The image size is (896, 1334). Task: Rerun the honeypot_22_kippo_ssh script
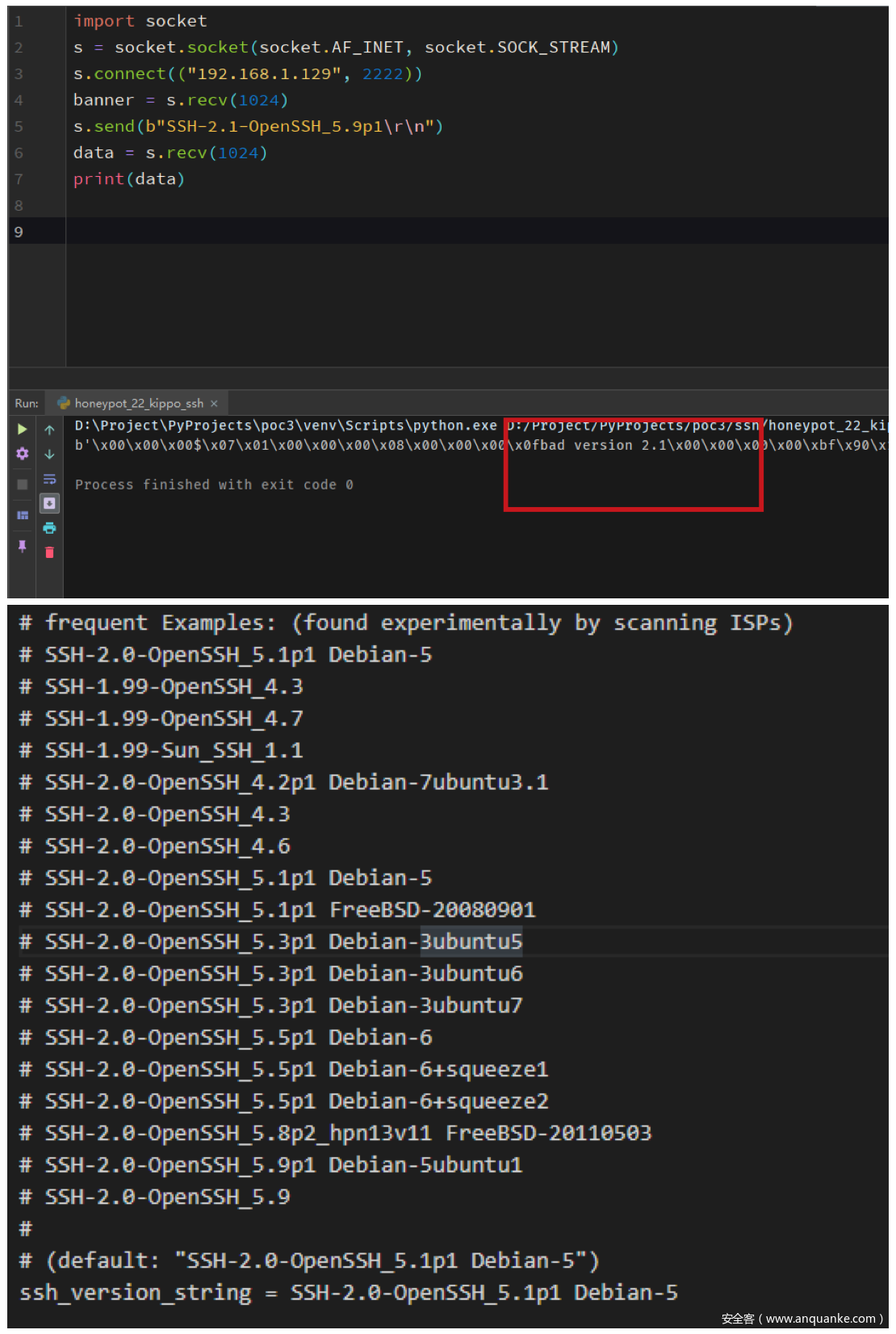tap(22, 429)
